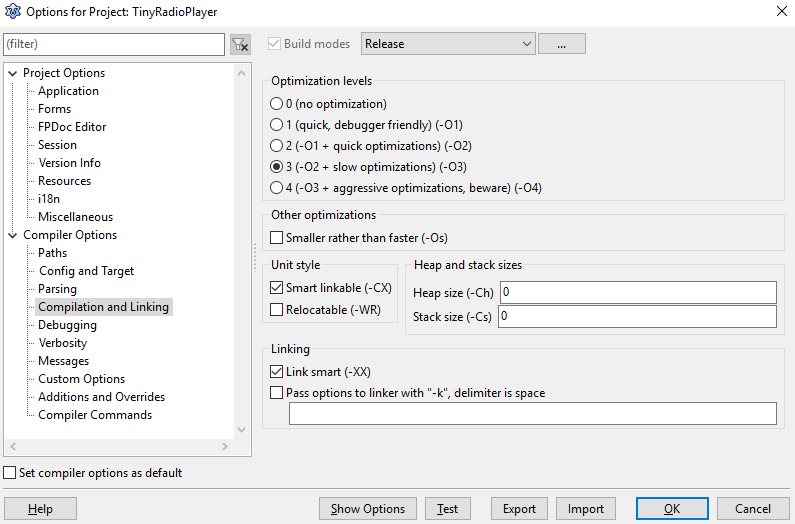Click the Lazarus icon in title bar
The width and height of the screenshot is (795, 524).
click(13, 11)
